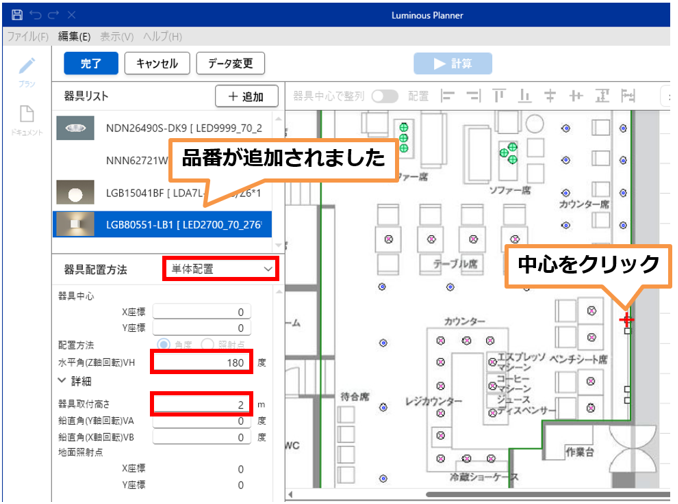Click the save icon in title bar

point(17,17)
